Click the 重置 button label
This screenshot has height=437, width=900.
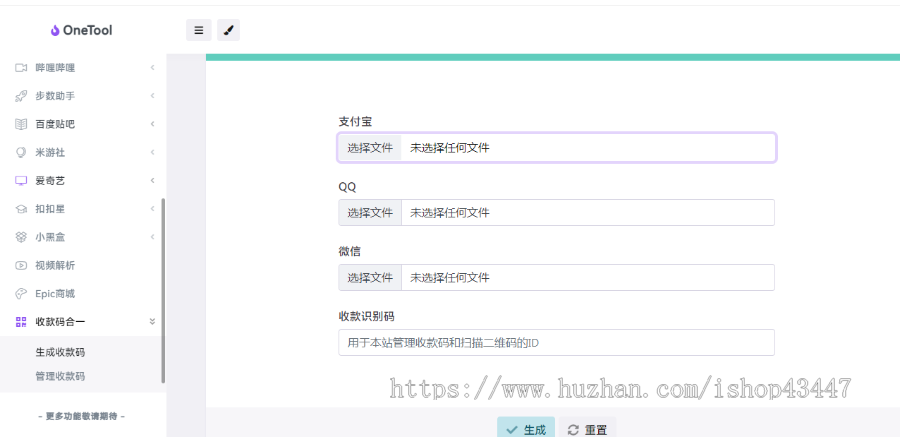[x=596, y=430]
